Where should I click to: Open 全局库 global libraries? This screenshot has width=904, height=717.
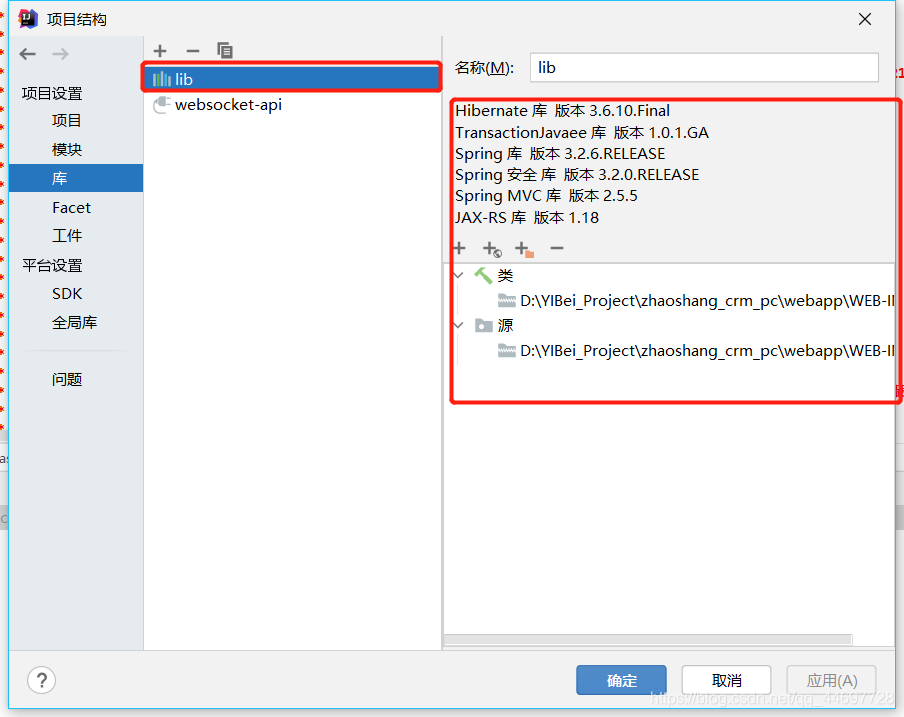74,323
